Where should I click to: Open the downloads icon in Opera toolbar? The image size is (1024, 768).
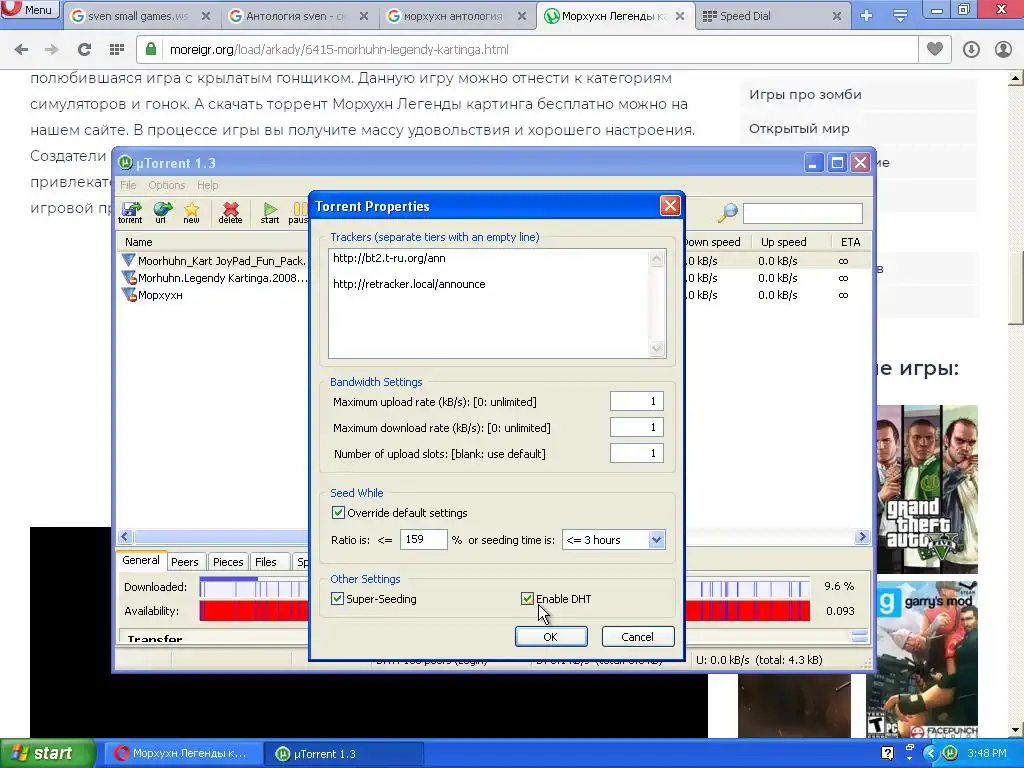pos(971,50)
